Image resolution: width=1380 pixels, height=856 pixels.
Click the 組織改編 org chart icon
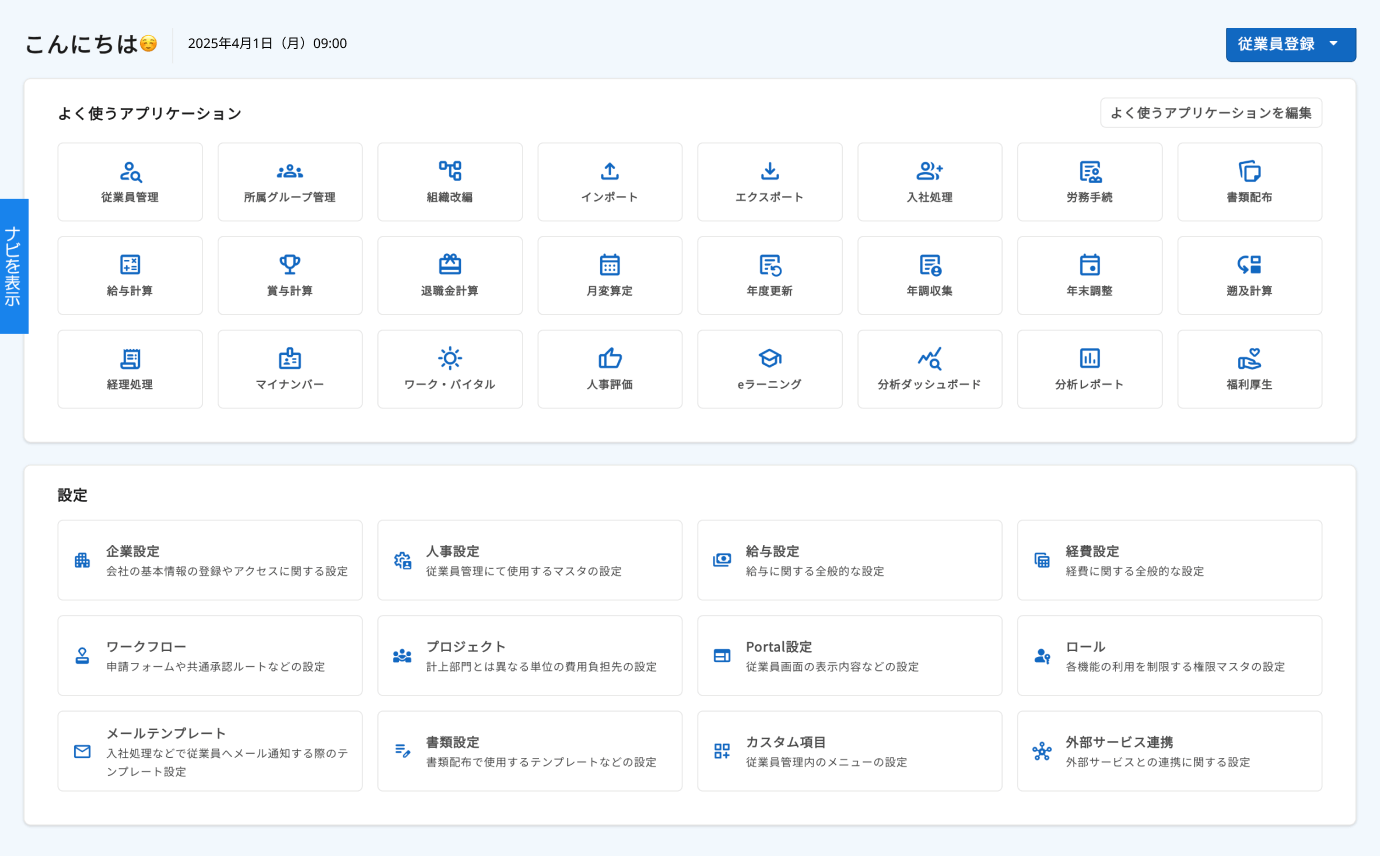[x=450, y=172]
